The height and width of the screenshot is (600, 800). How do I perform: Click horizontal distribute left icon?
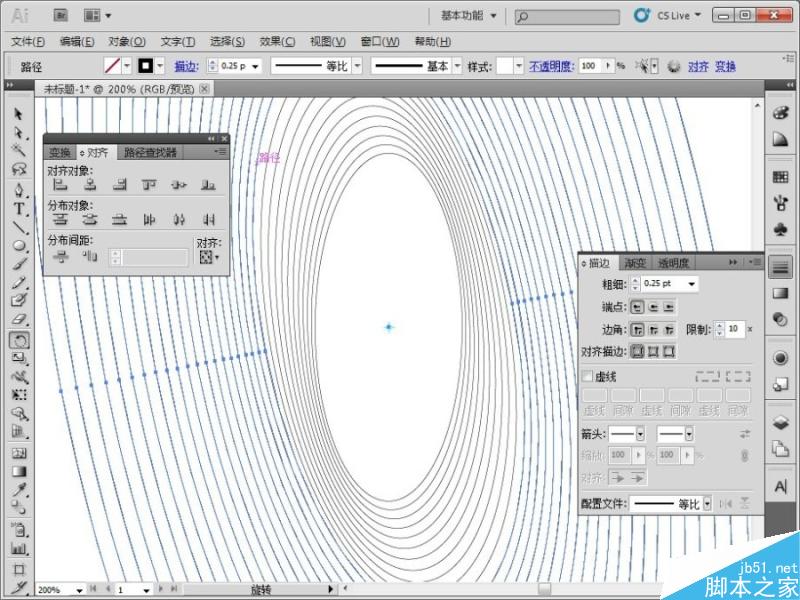pos(149,219)
